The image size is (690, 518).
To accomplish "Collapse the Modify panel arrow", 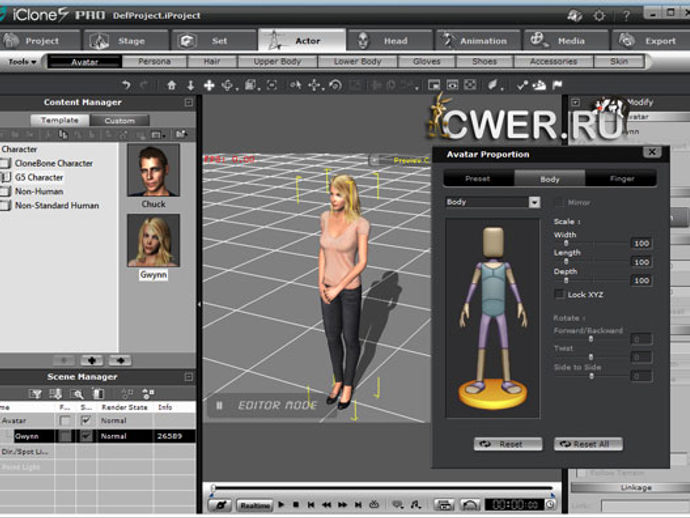I will [x=576, y=103].
